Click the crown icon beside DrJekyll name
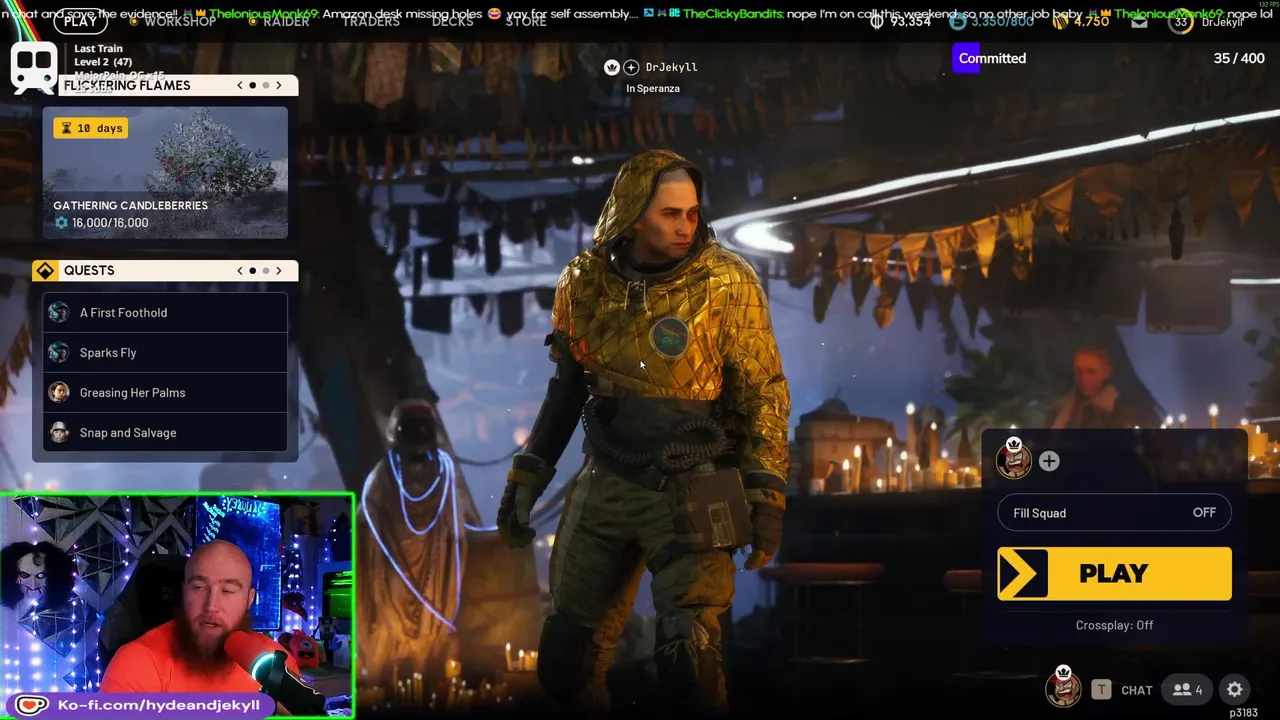 (612, 67)
